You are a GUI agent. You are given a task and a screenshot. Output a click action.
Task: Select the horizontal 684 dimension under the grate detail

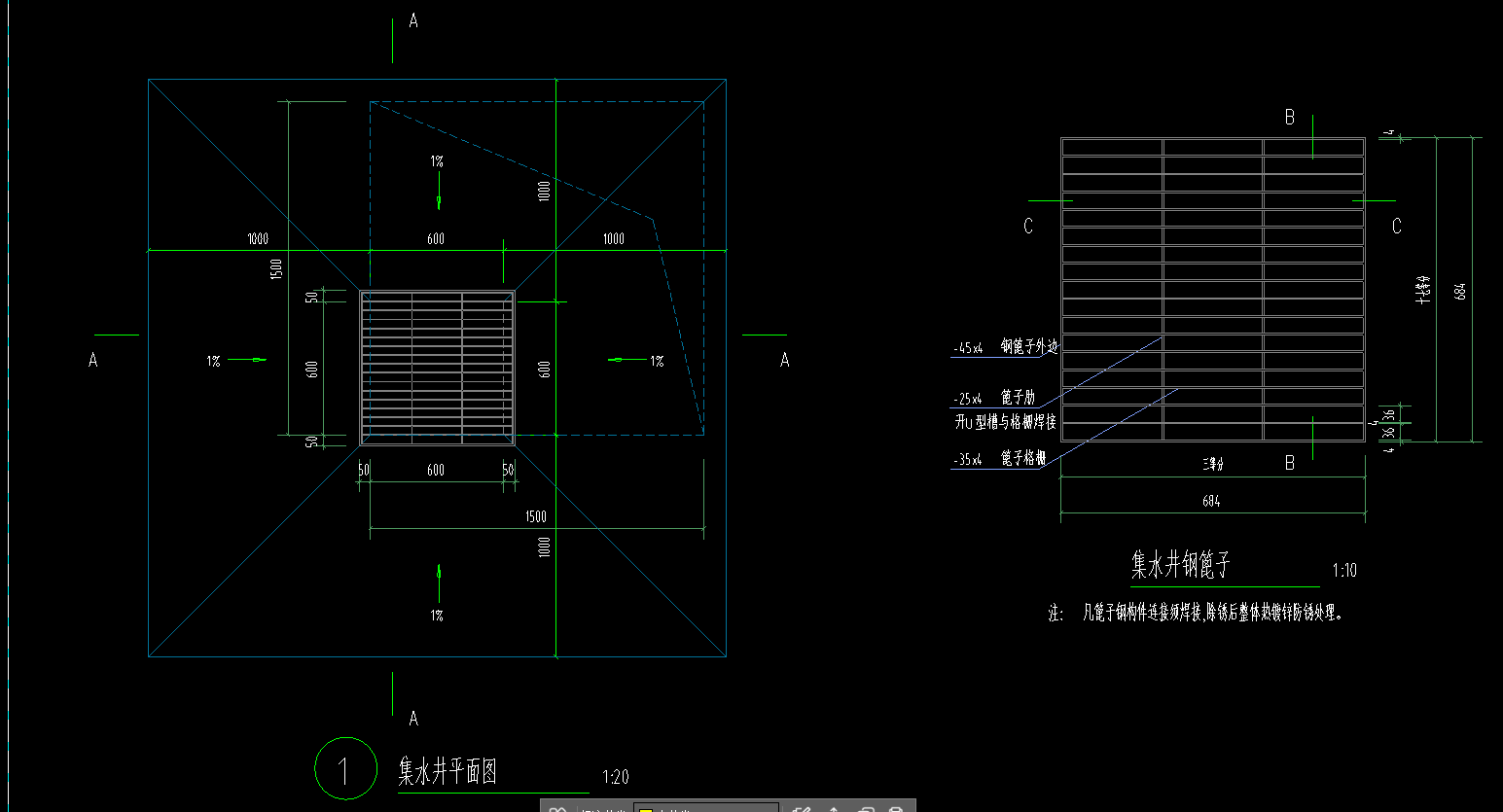click(1211, 502)
